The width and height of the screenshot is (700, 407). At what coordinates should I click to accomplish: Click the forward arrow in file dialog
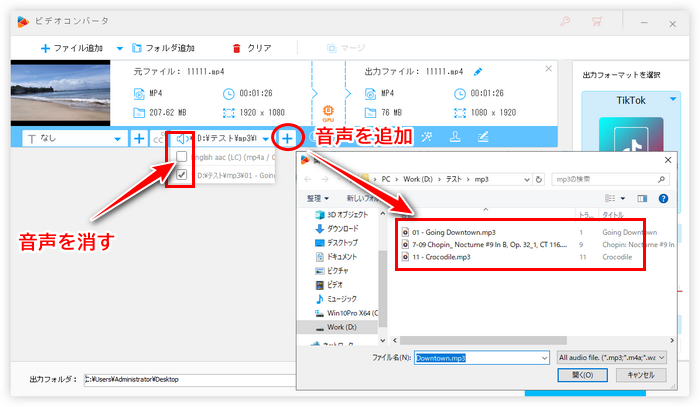[x=325, y=179]
